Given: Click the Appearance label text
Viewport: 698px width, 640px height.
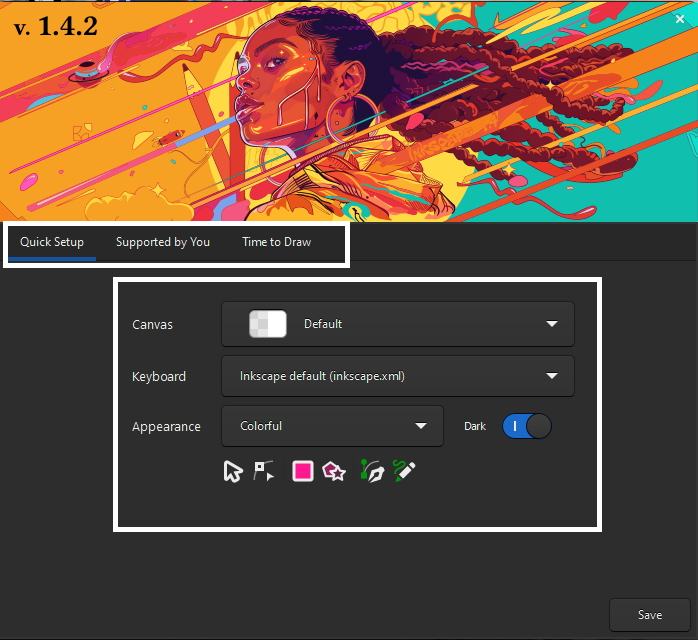Looking at the screenshot, I should point(166,426).
